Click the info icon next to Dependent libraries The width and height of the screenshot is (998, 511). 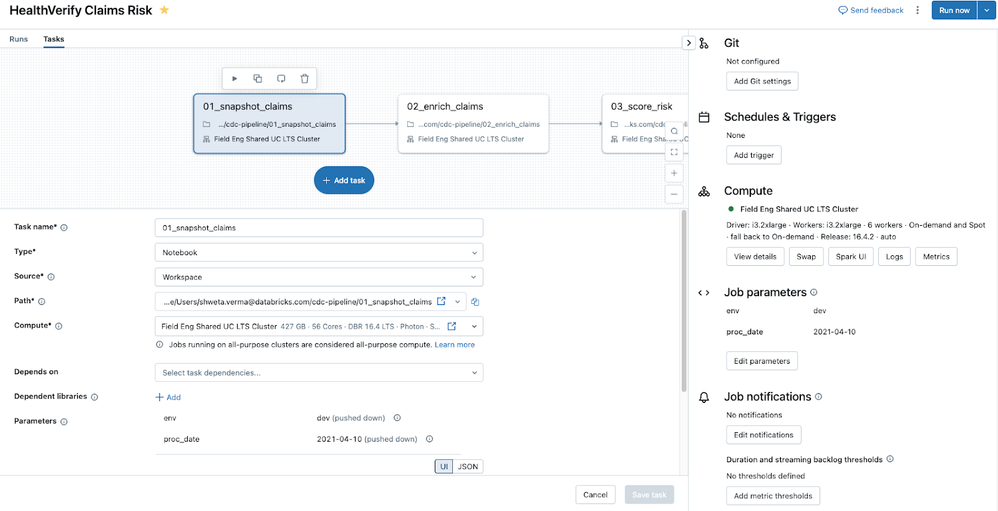94,396
